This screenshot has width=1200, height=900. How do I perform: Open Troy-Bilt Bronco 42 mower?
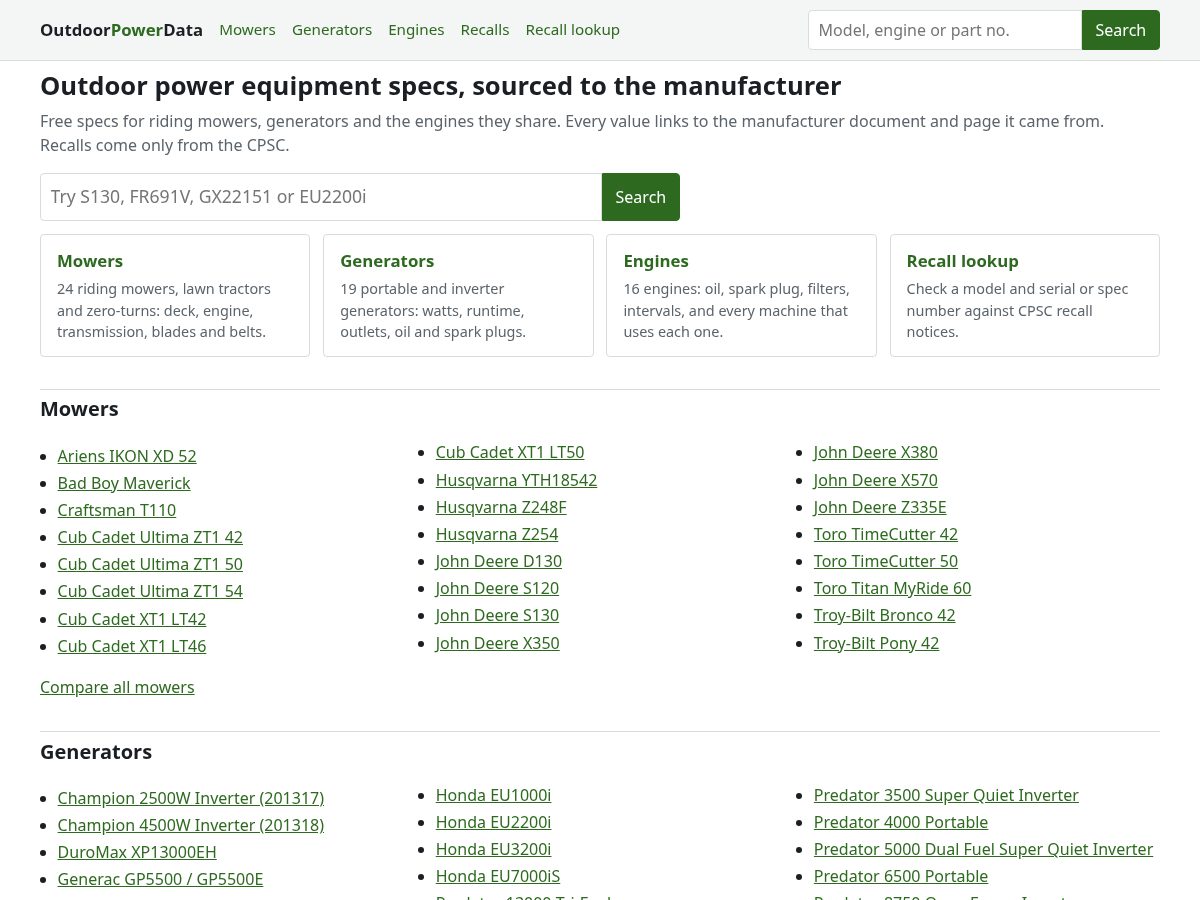(885, 615)
